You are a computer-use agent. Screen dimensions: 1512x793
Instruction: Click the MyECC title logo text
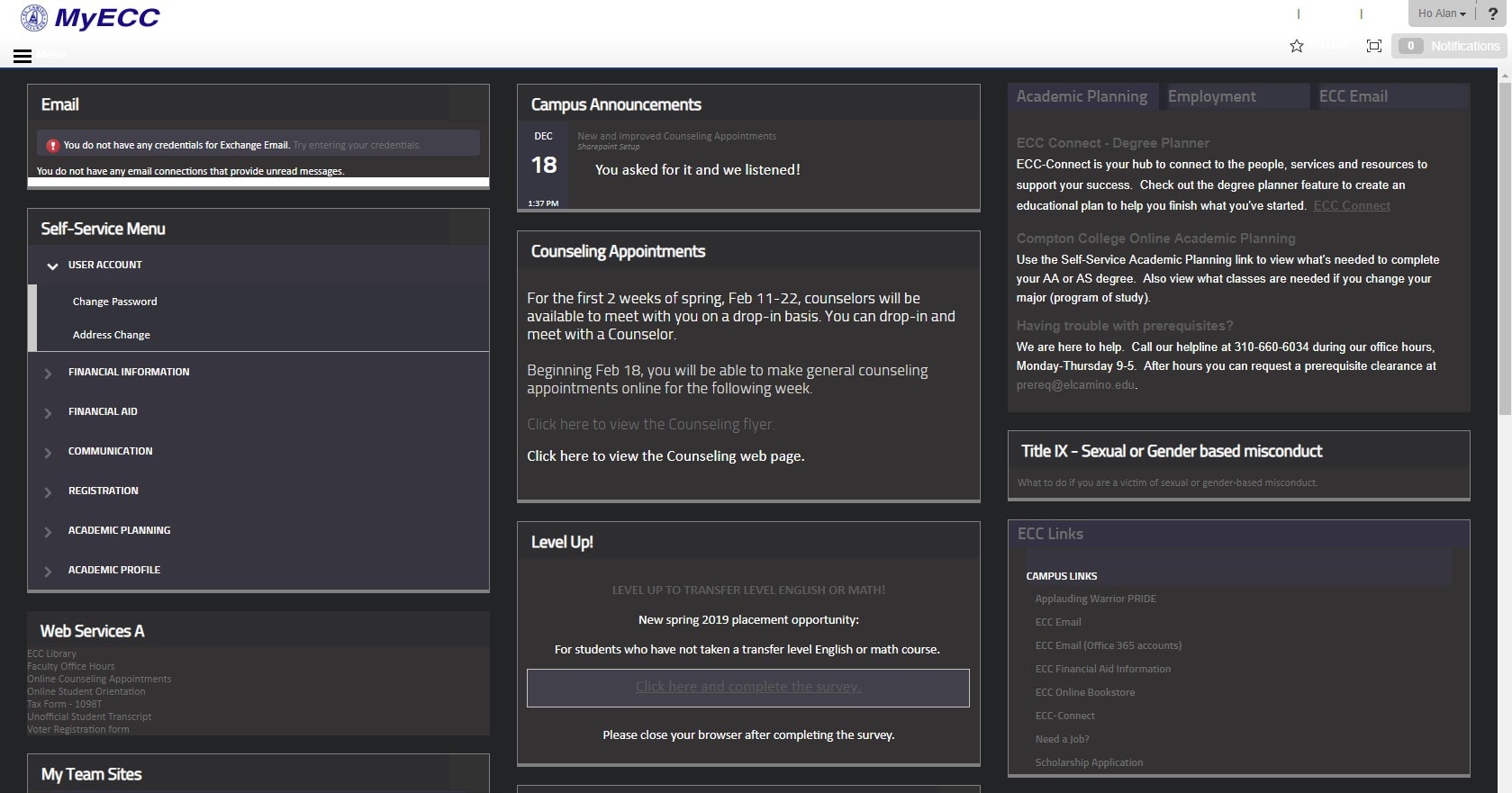coord(107,17)
